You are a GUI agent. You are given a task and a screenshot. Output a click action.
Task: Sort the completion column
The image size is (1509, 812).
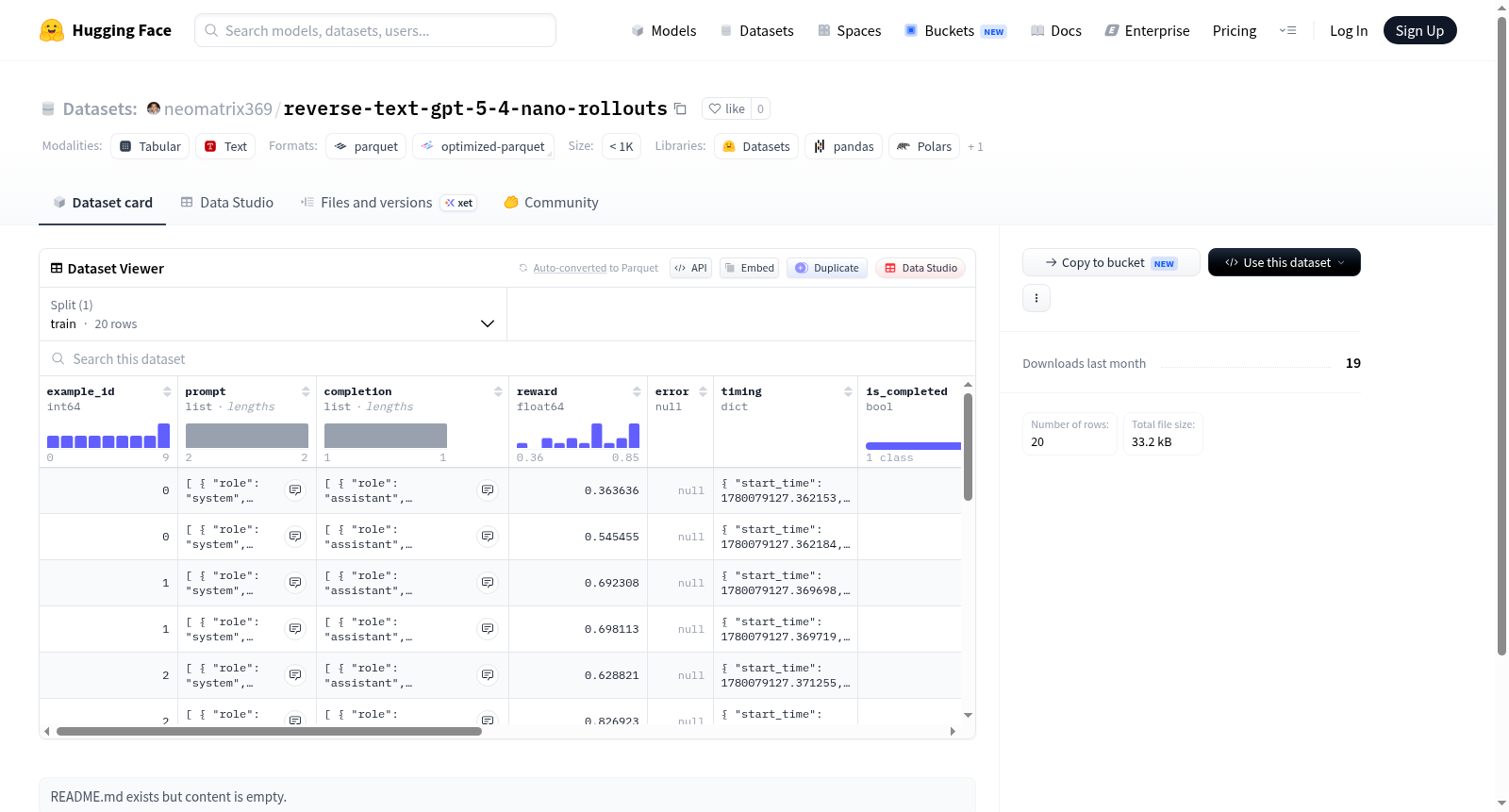[x=498, y=391]
